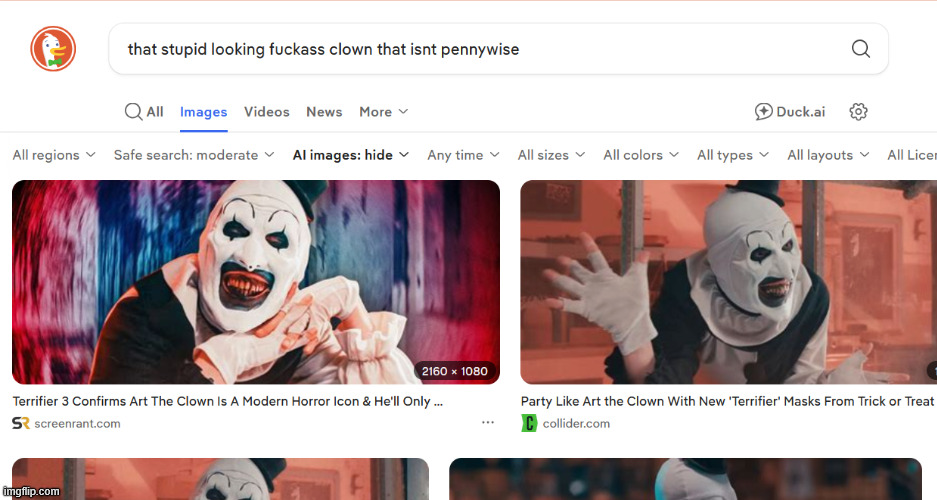Viewport: 937px width, 500px height.
Task: Open Safe search: moderate dropdown
Action: click(x=194, y=155)
